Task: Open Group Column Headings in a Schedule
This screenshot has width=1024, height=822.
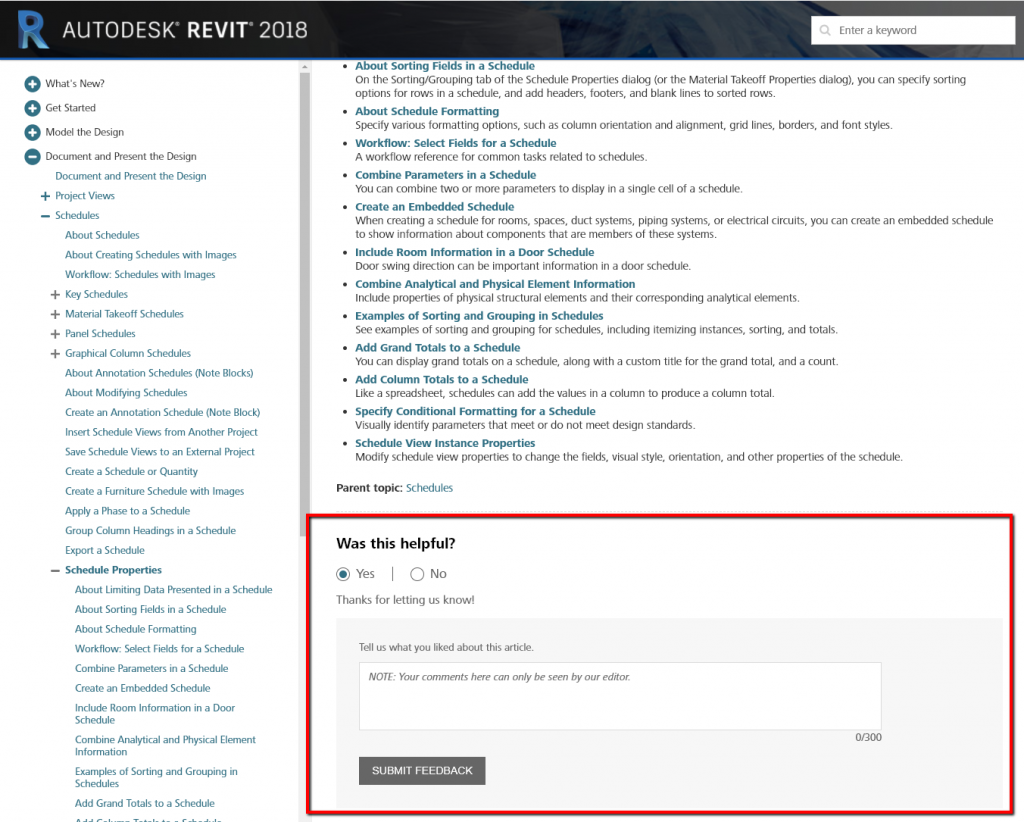Action: tap(150, 531)
